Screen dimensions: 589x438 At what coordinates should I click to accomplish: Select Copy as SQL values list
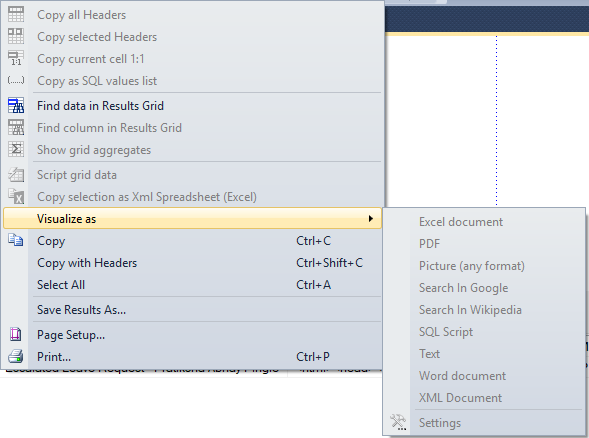coord(193,80)
